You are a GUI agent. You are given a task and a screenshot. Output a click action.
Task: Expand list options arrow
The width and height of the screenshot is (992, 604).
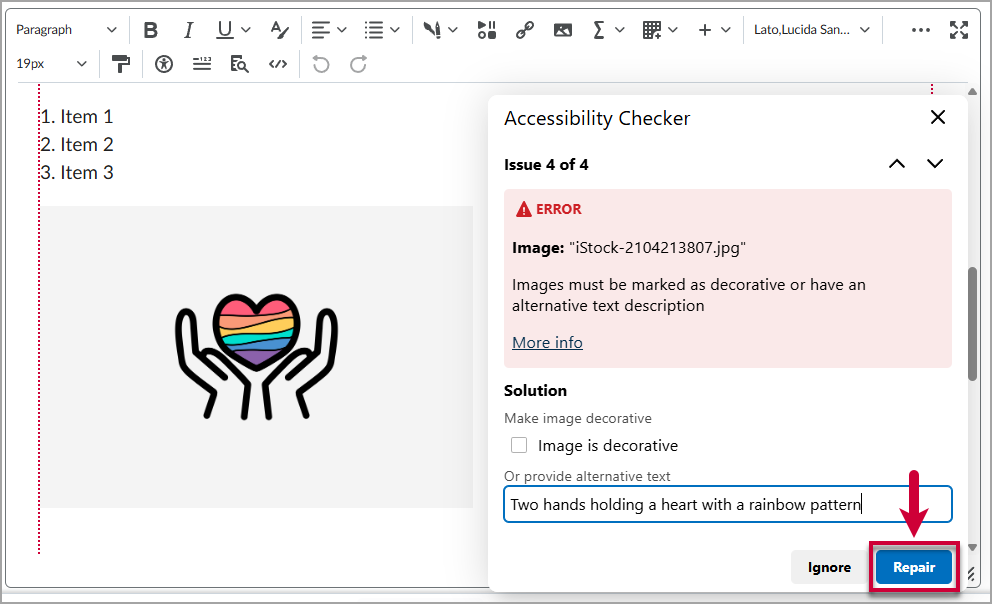click(395, 30)
